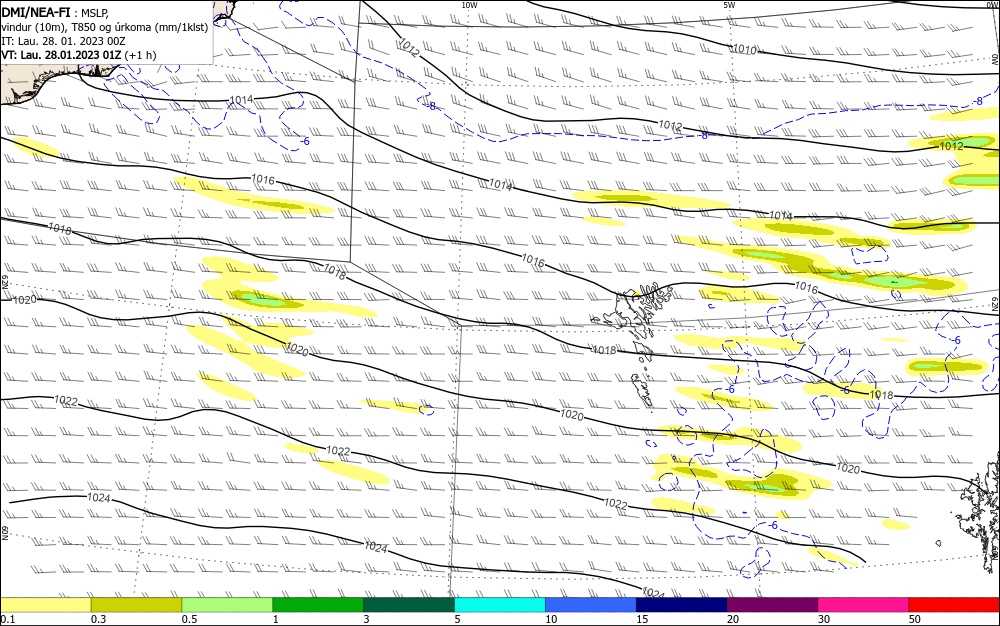Click the 'vindur (10m), T850 og úrkoma' line

[105, 27]
